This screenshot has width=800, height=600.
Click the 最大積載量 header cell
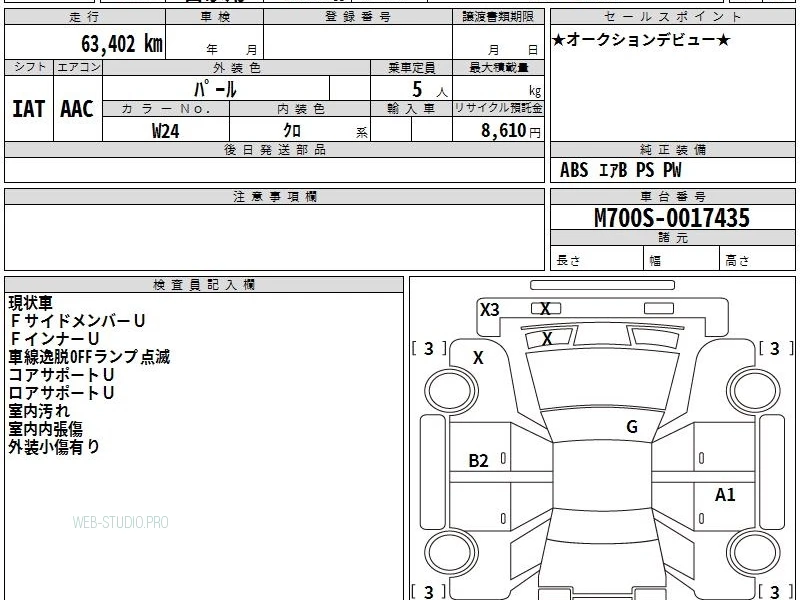click(498, 67)
